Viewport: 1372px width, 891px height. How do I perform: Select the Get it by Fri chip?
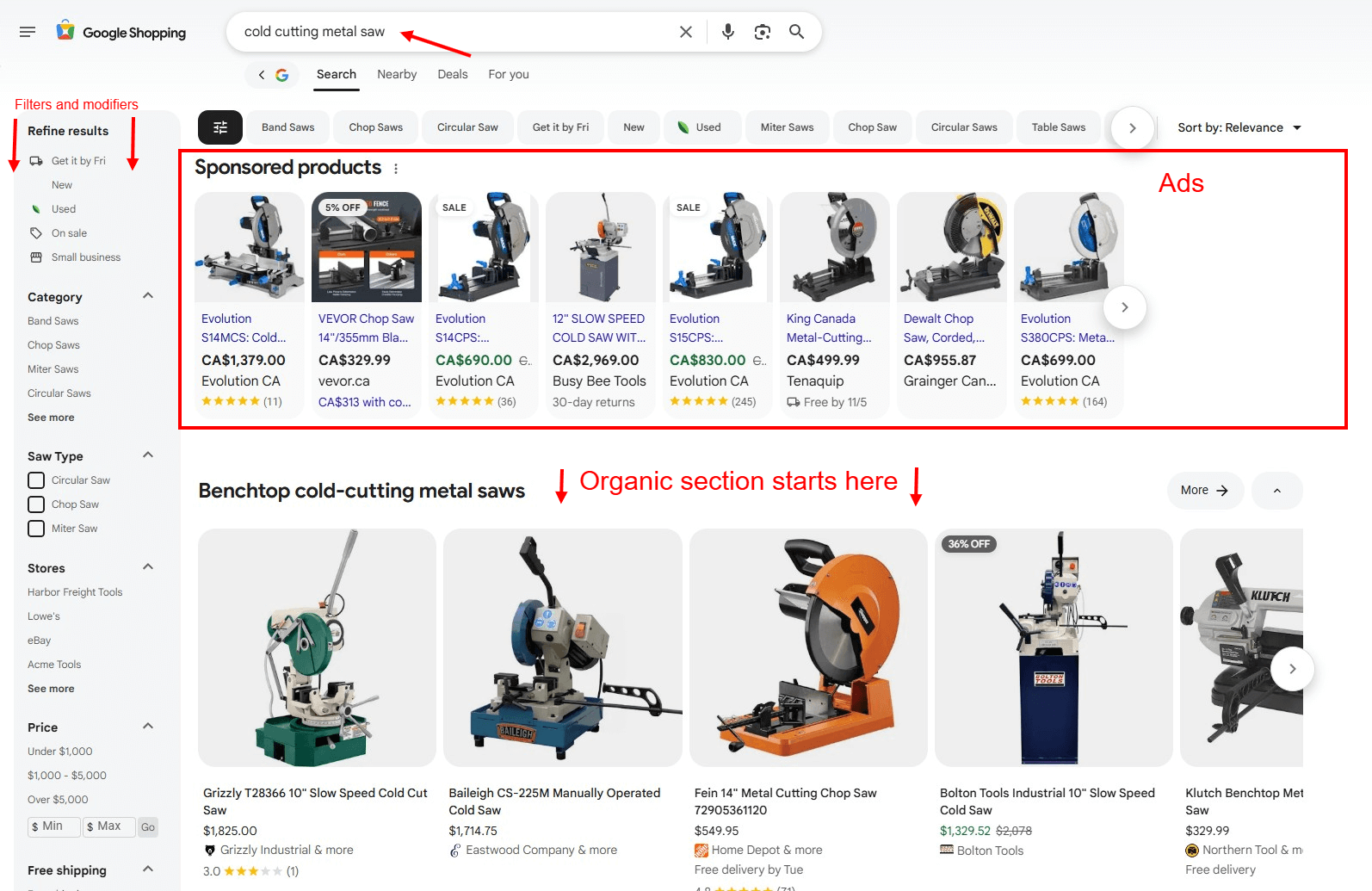coord(561,127)
